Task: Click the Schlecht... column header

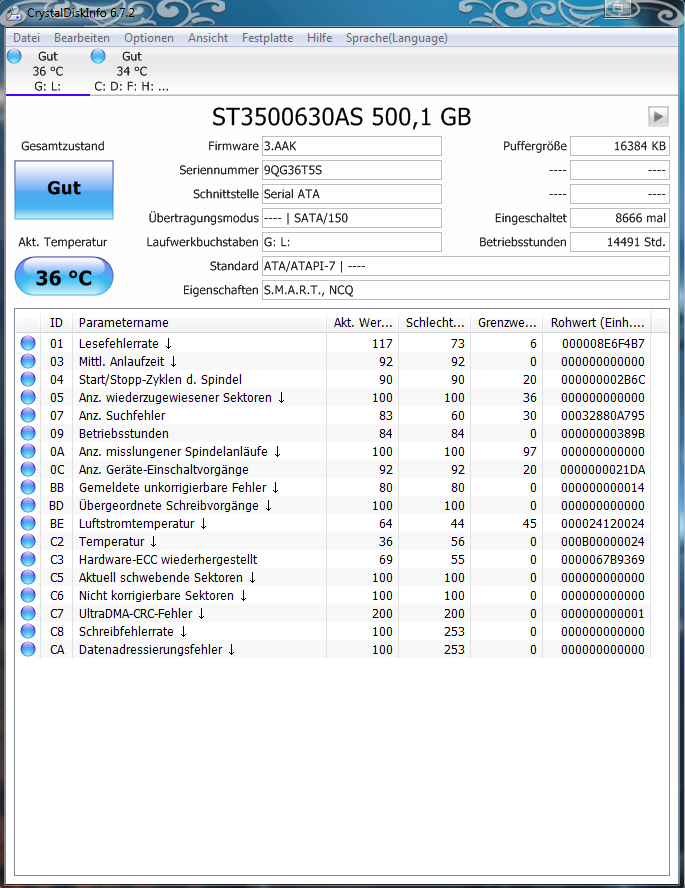Action: 435,323
